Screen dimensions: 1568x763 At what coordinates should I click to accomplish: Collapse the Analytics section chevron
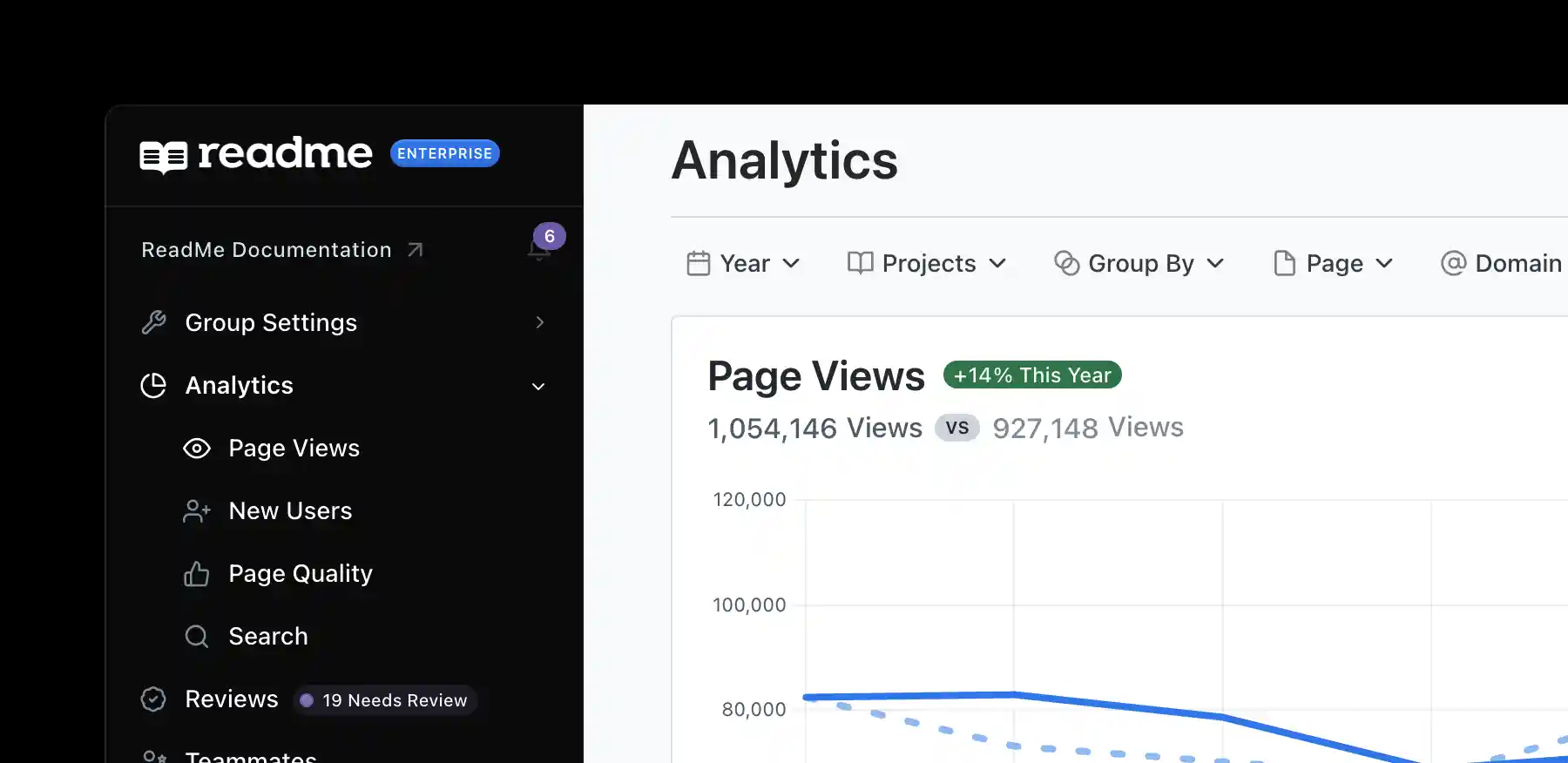coord(538,386)
